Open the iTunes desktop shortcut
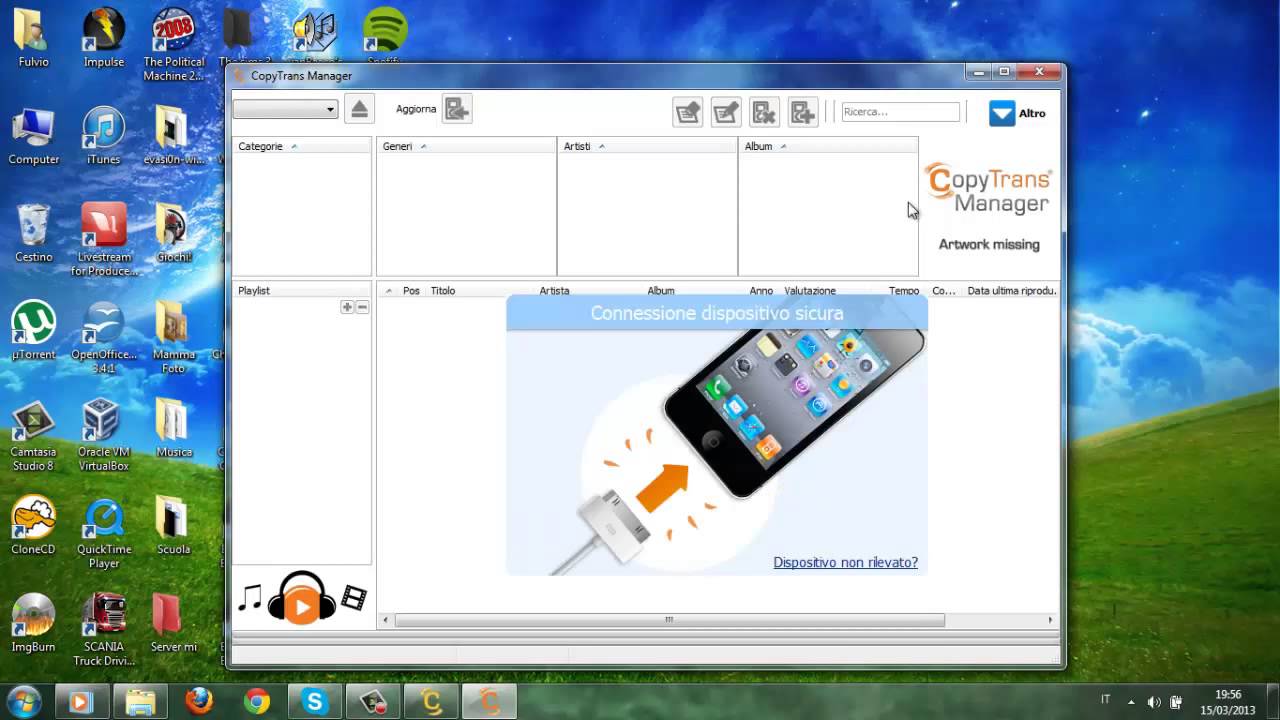Screen dimensions: 1280x720 pos(104,135)
